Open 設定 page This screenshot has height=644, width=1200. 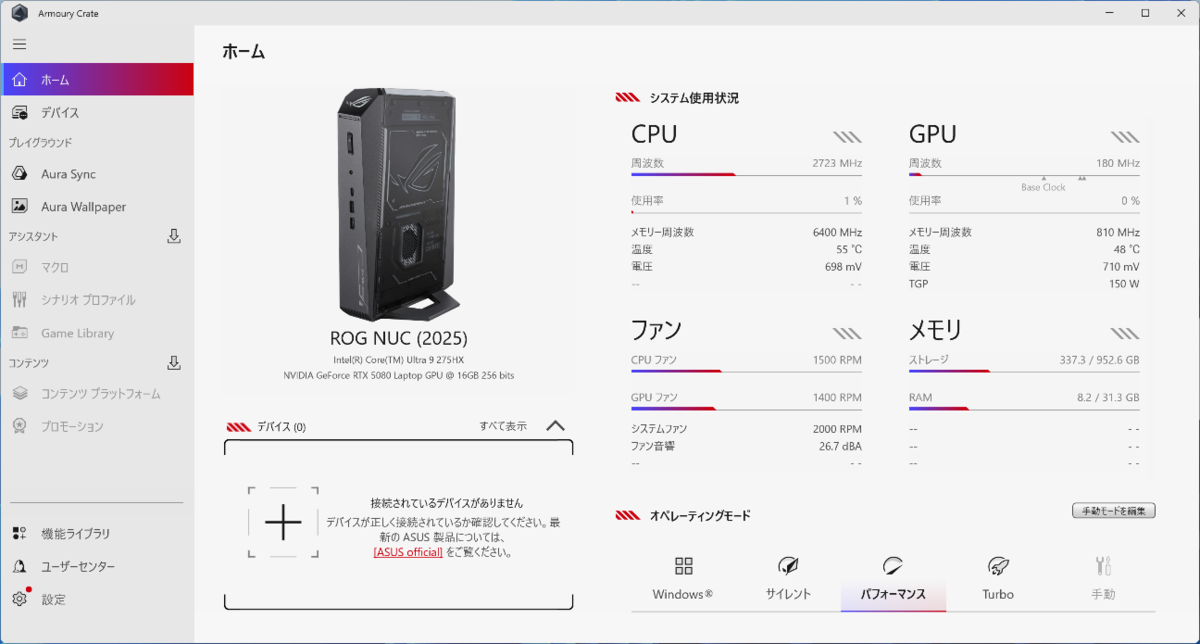(97, 599)
